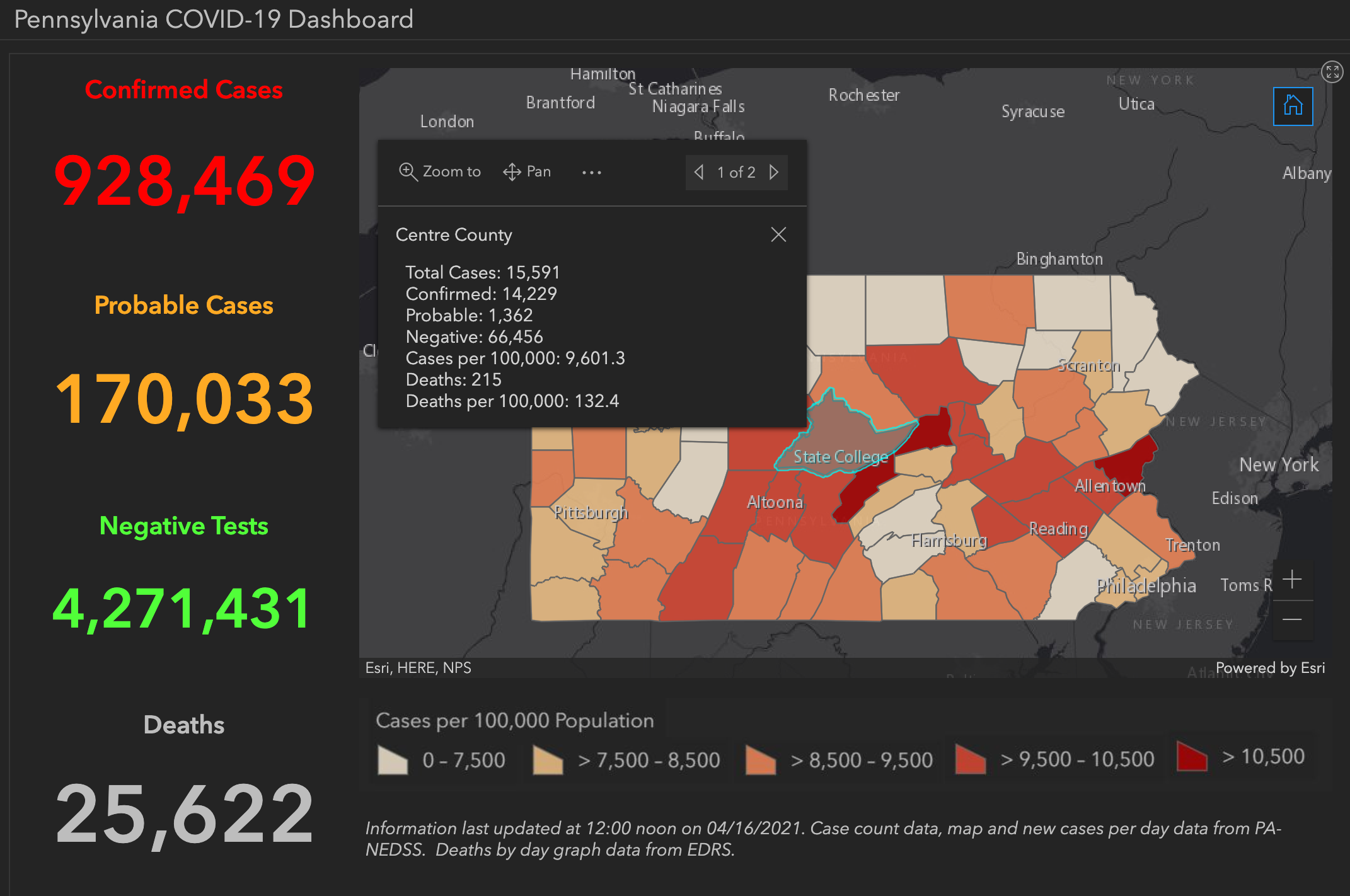This screenshot has height=896, width=1350.
Task: Open the ellipsis more-options menu in popup
Action: click(591, 172)
